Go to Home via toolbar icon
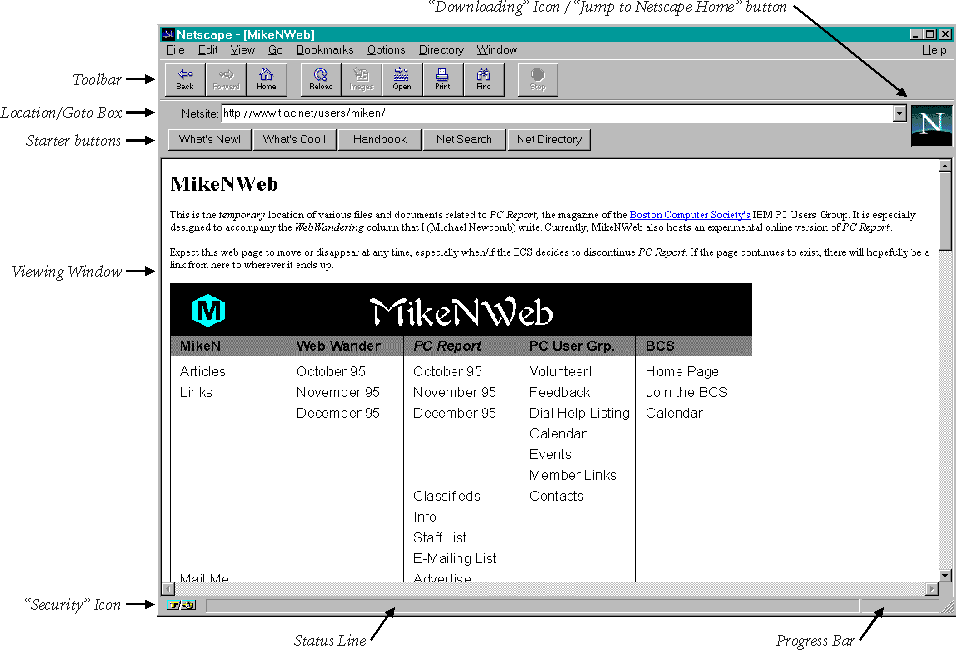Image resolution: width=956 pixels, height=650 pixels. 266,79
